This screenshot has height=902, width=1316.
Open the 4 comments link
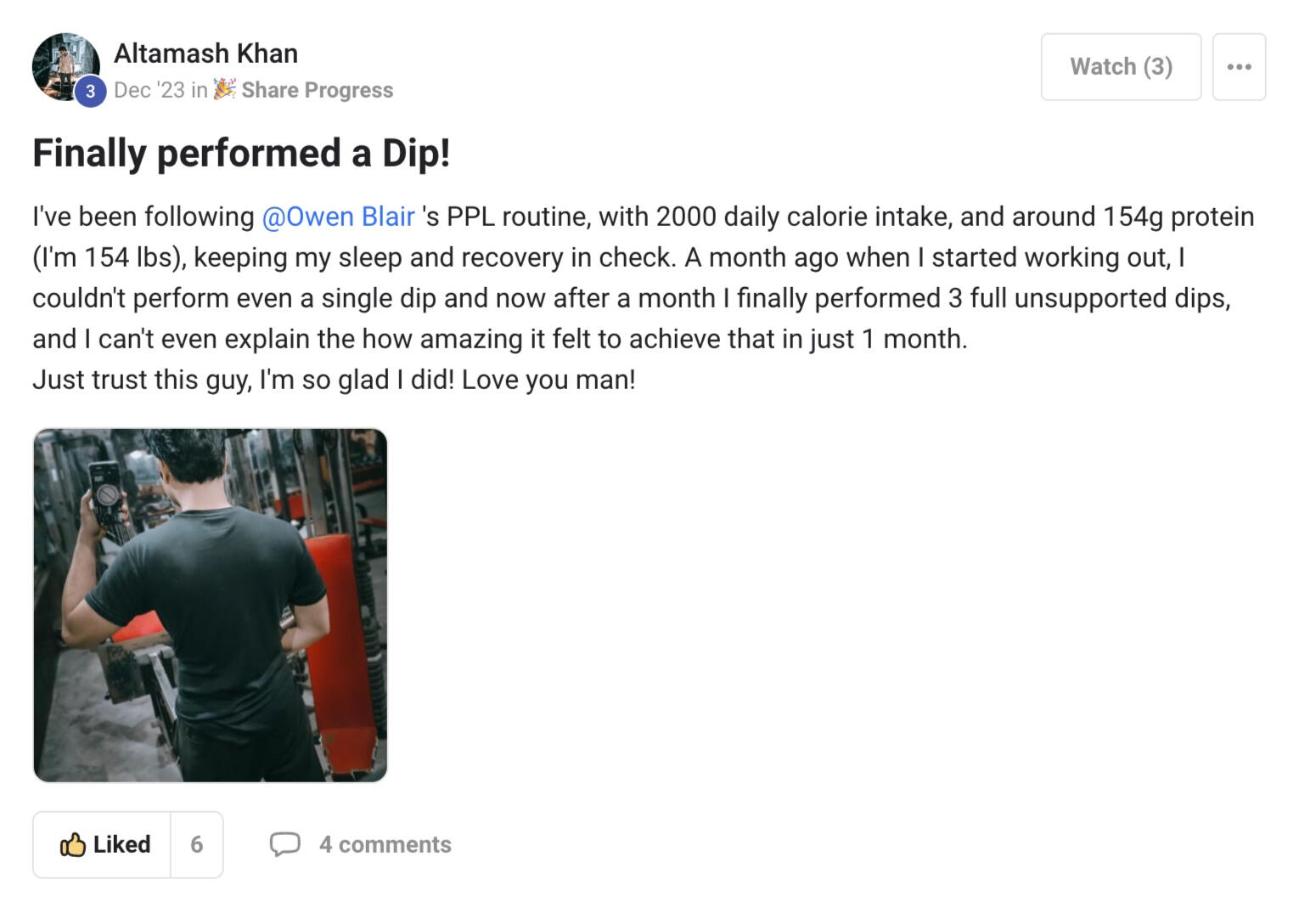(385, 844)
